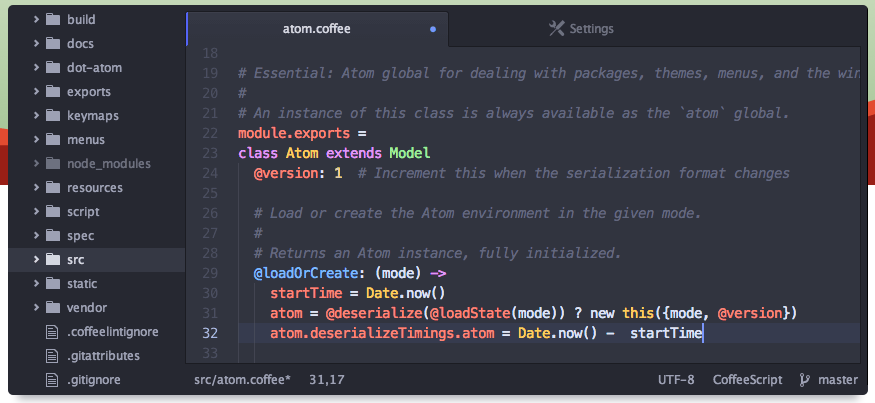Open the CoffeeScript grammar selector
This screenshot has width=875, height=403.
pos(747,380)
